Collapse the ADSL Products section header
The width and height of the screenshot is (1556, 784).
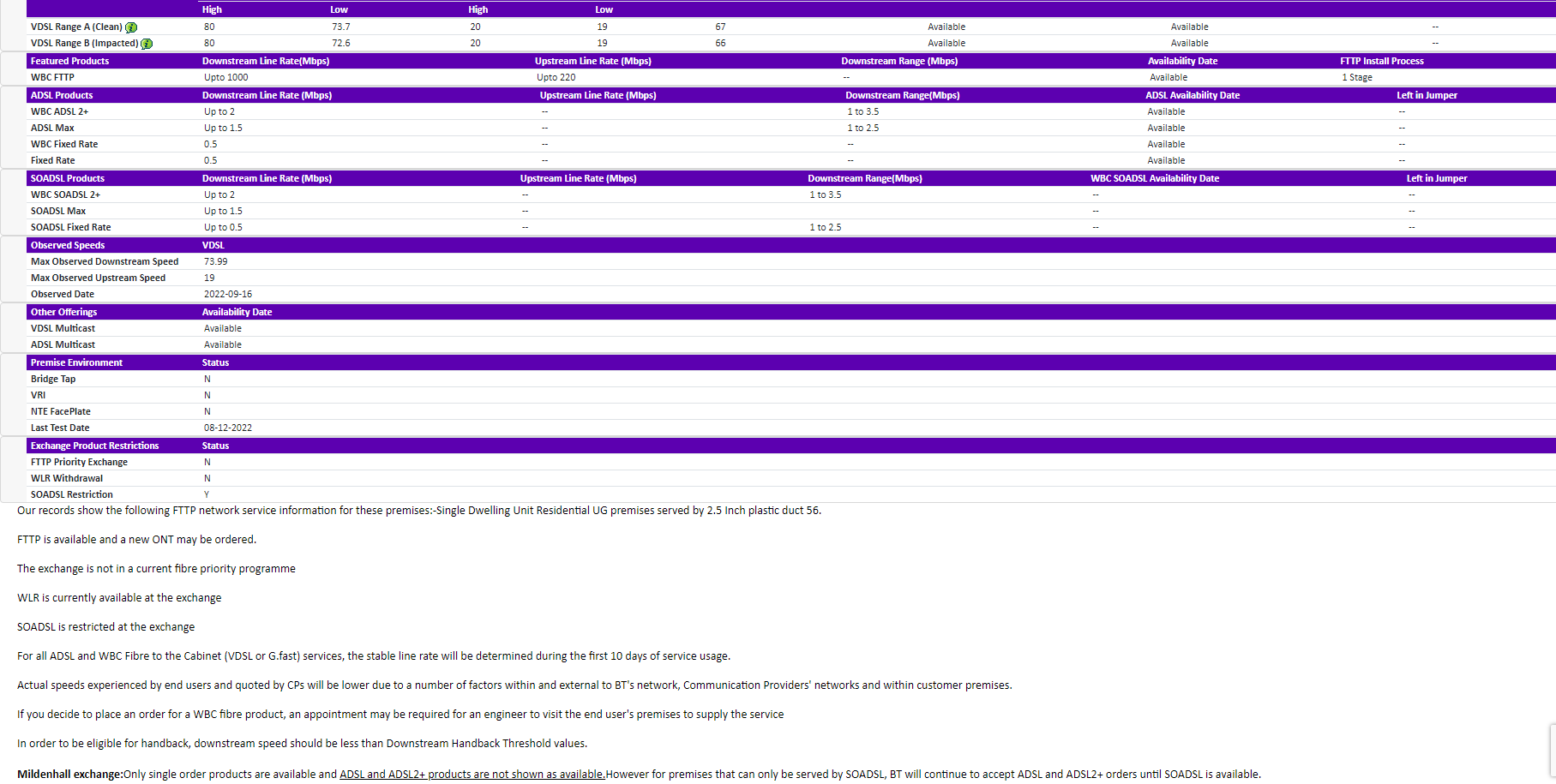[62, 95]
